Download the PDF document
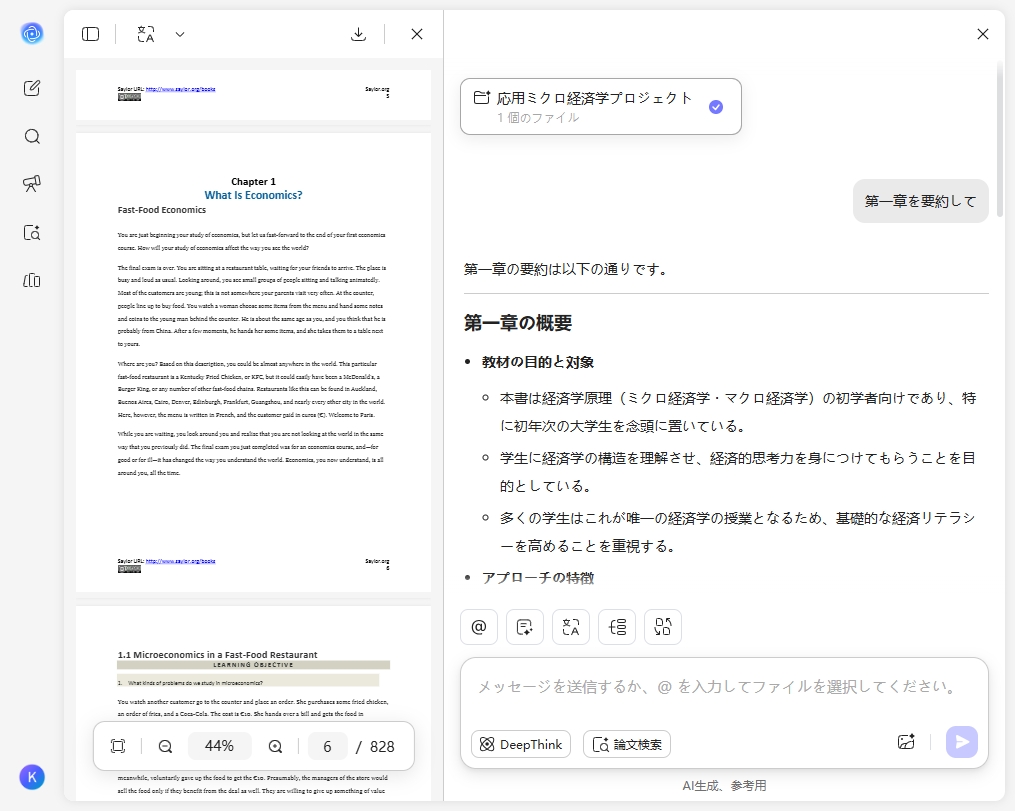Image resolution: width=1015 pixels, height=811 pixels. pyautogui.click(x=358, y=33)
